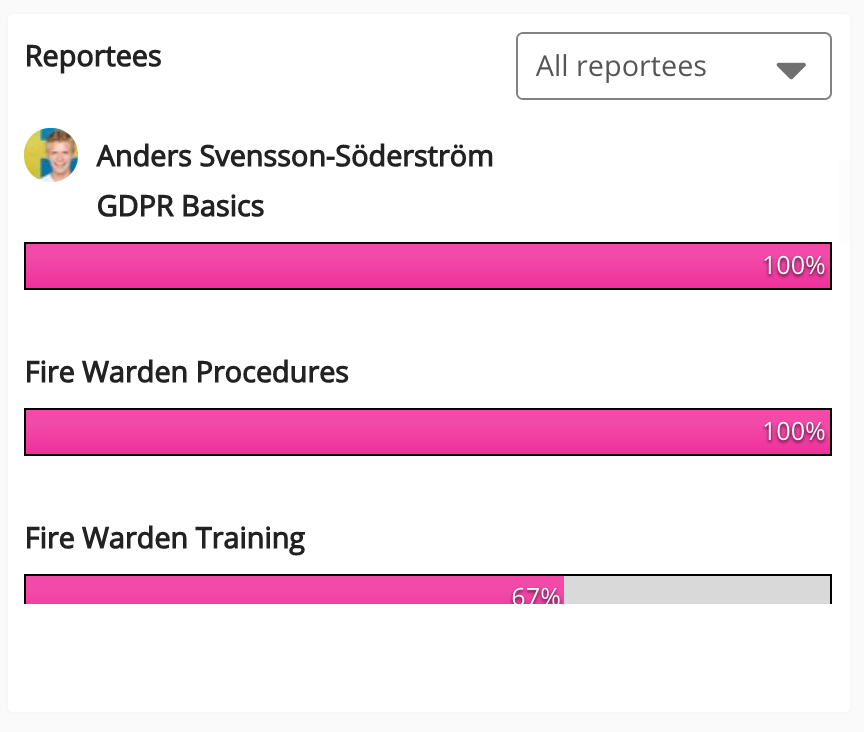Image resolution: width=864 pixels, height=732 pixels.
Task: Open the GDPR Basics course title
Action: [180, 206]
